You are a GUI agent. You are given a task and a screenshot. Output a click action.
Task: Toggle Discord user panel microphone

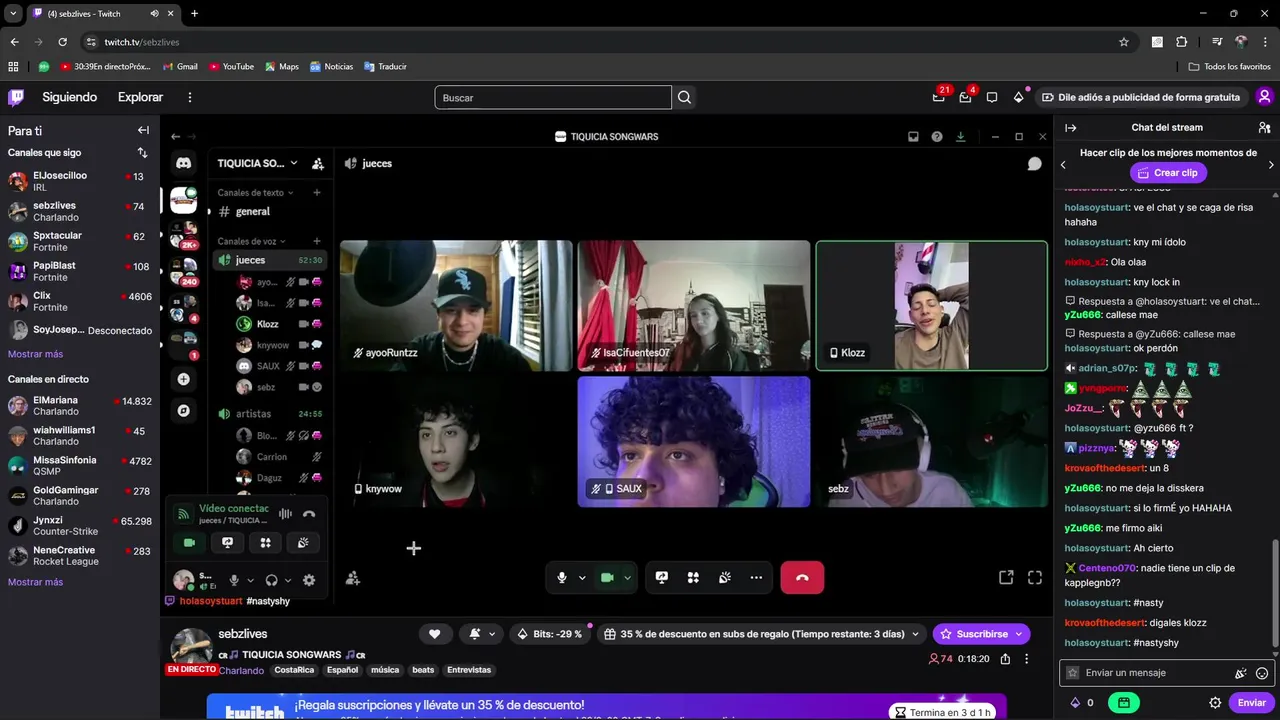click(234, 580)
